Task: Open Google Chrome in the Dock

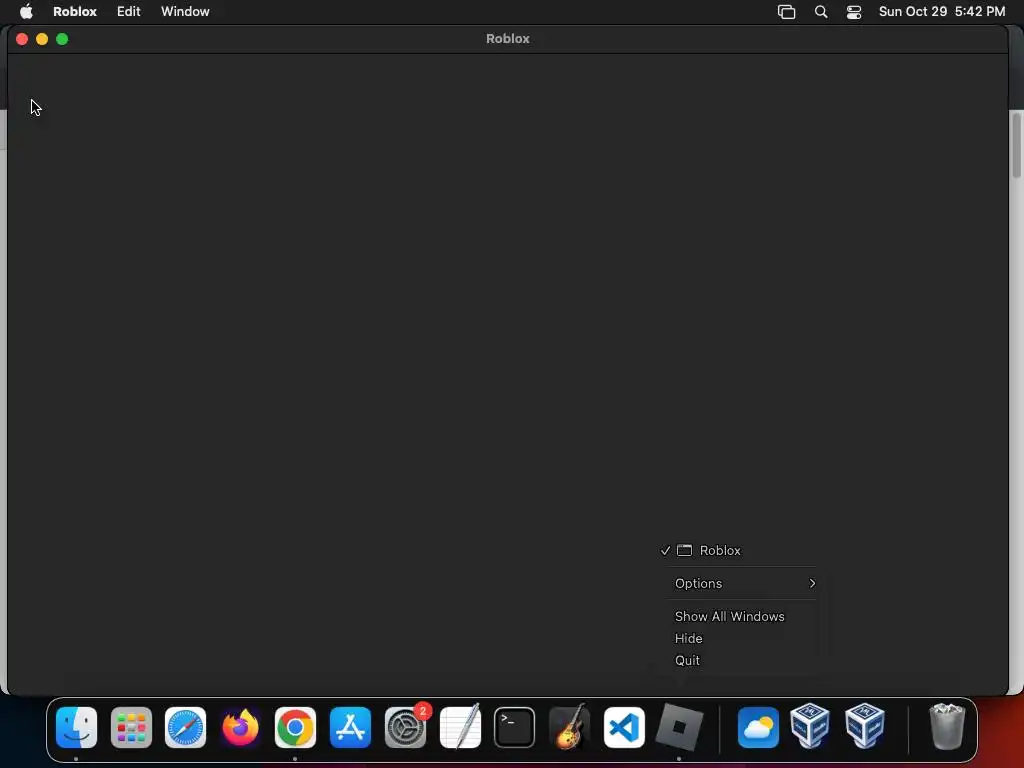Action: click(295, 727)
